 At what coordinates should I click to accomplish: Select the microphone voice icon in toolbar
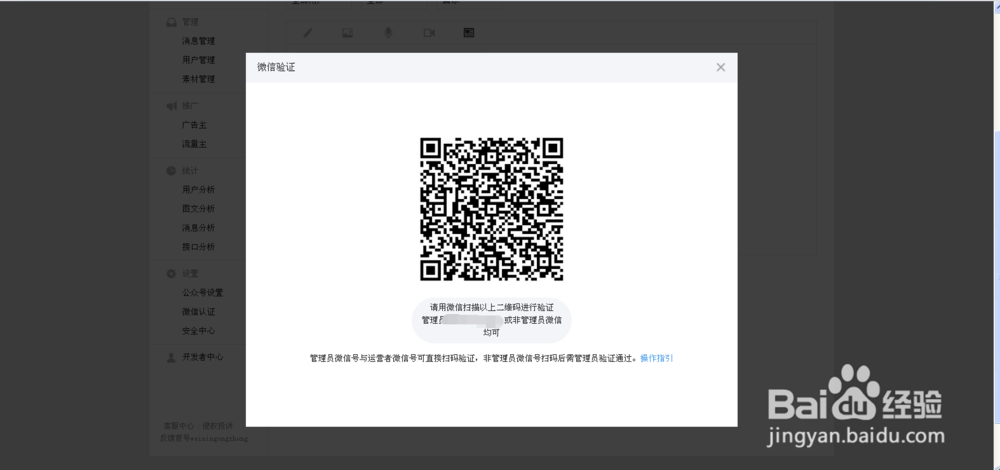(x=388, y=33)
